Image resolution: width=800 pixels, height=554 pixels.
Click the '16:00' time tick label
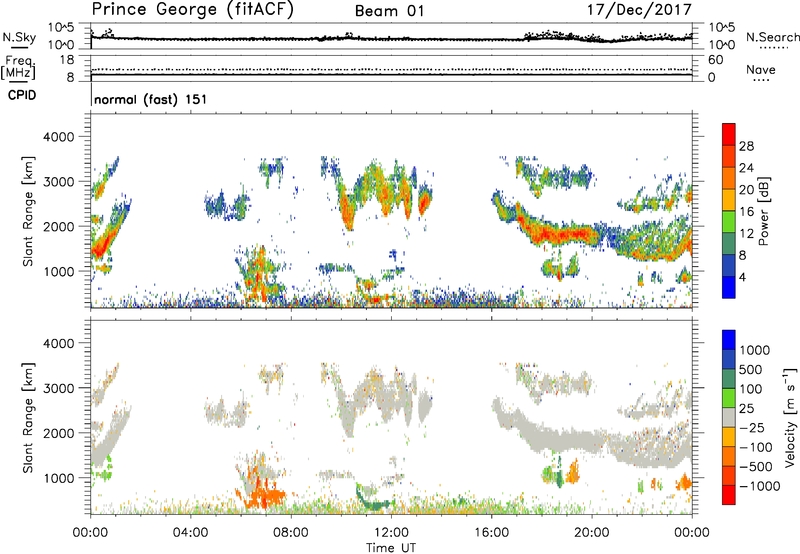click(x=491, y=533)
